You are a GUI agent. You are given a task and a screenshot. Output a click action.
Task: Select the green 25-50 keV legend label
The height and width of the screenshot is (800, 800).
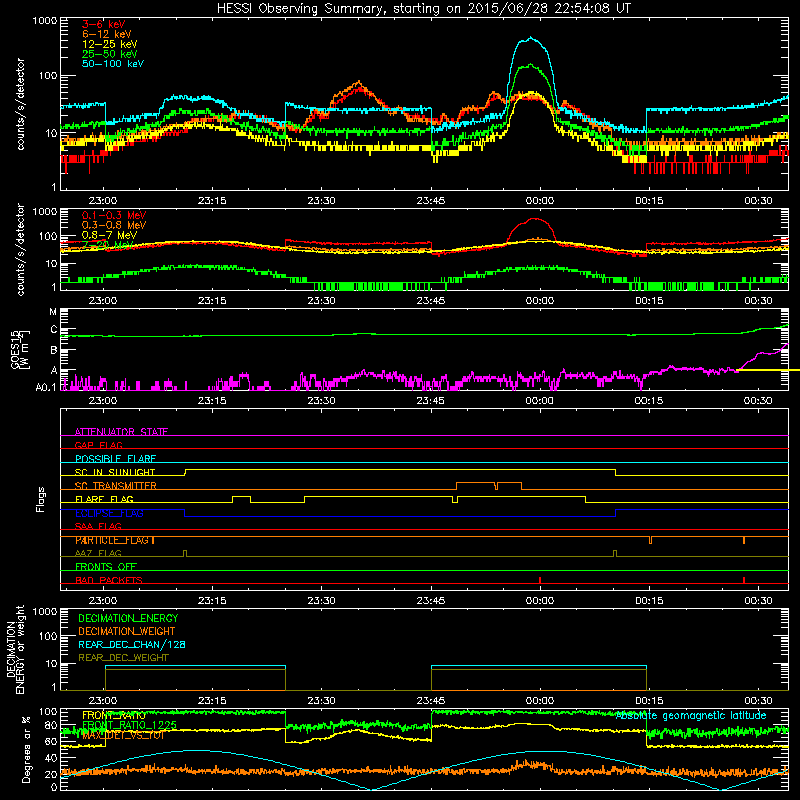[x=109, y=54]
